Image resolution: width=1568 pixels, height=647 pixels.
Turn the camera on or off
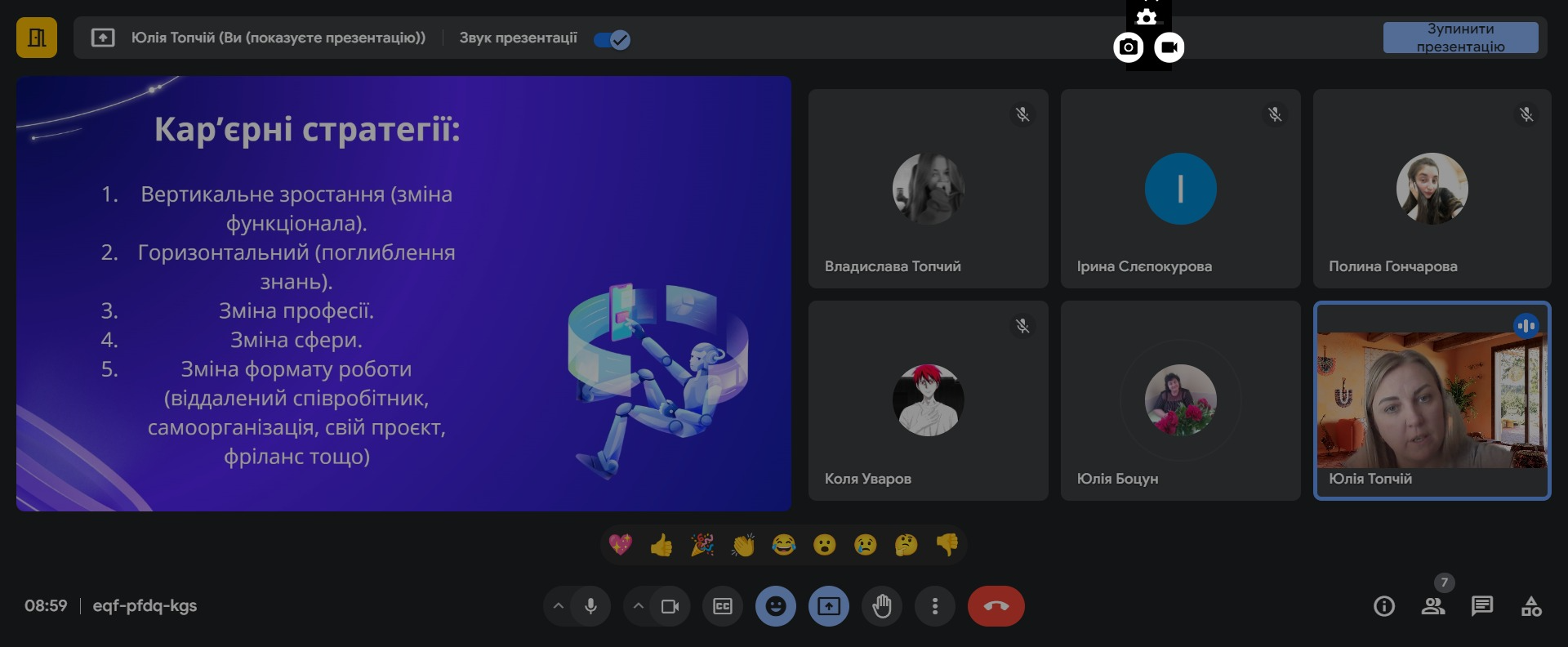tap(670, 606)
